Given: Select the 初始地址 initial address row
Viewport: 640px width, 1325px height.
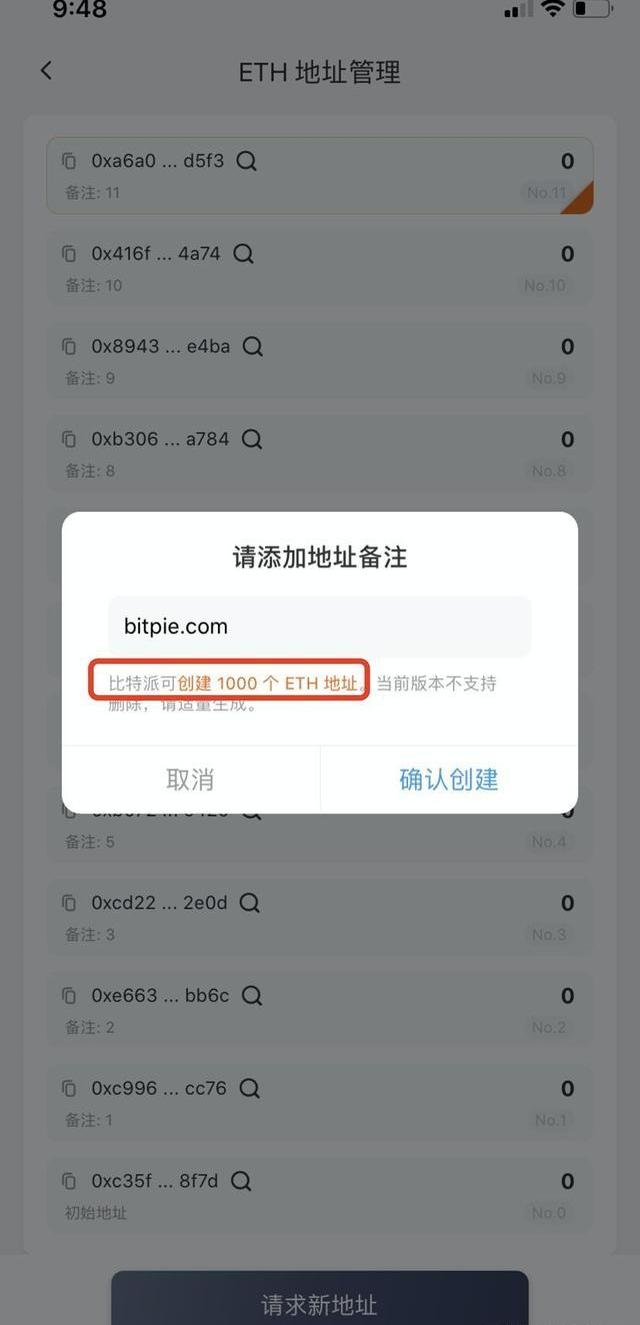Looking at the screenshot, I should pos(320,1196).
